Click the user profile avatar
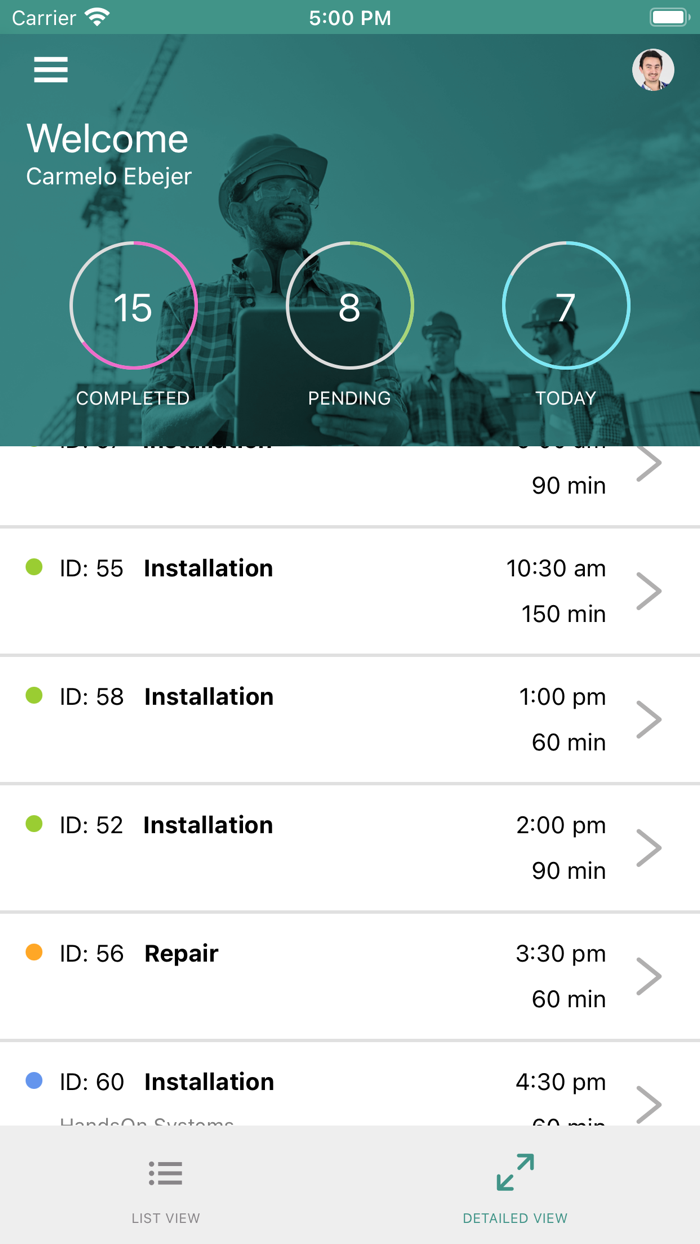Image resolution: width=700 pixels, height=1244 pixels. 655,70
